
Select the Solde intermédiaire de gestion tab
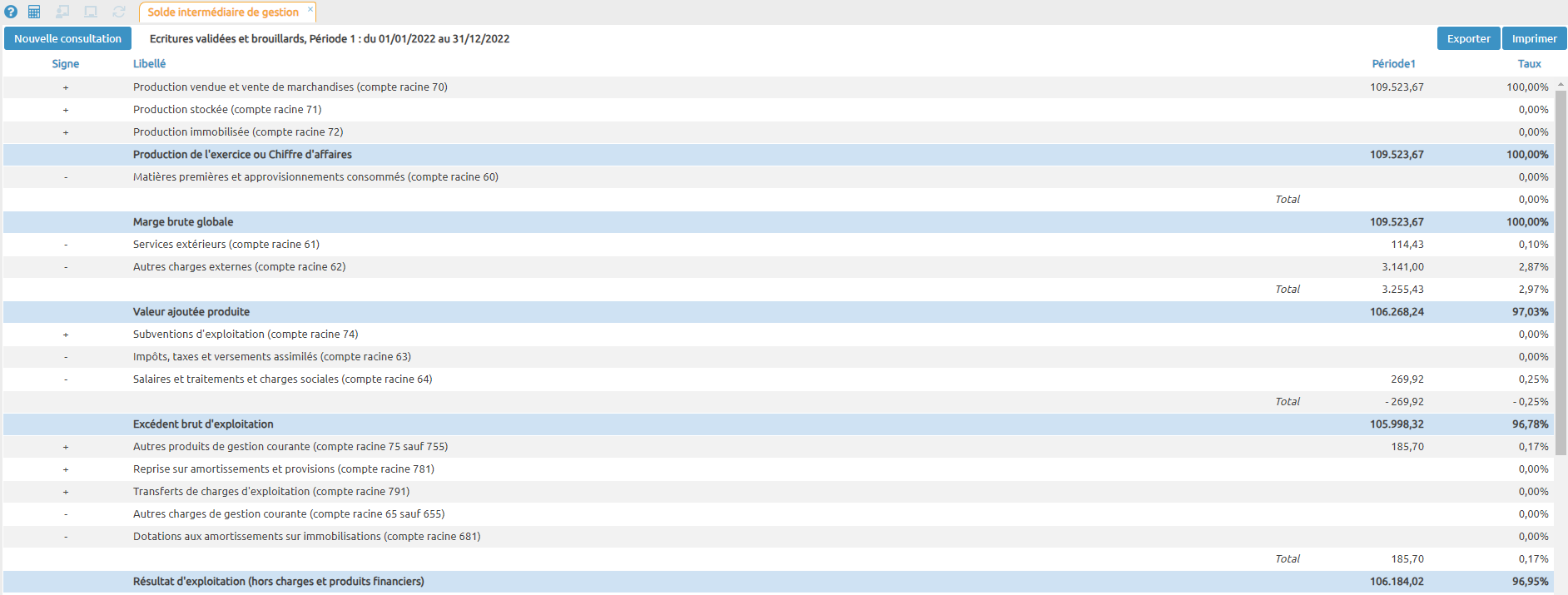point(222,12)
